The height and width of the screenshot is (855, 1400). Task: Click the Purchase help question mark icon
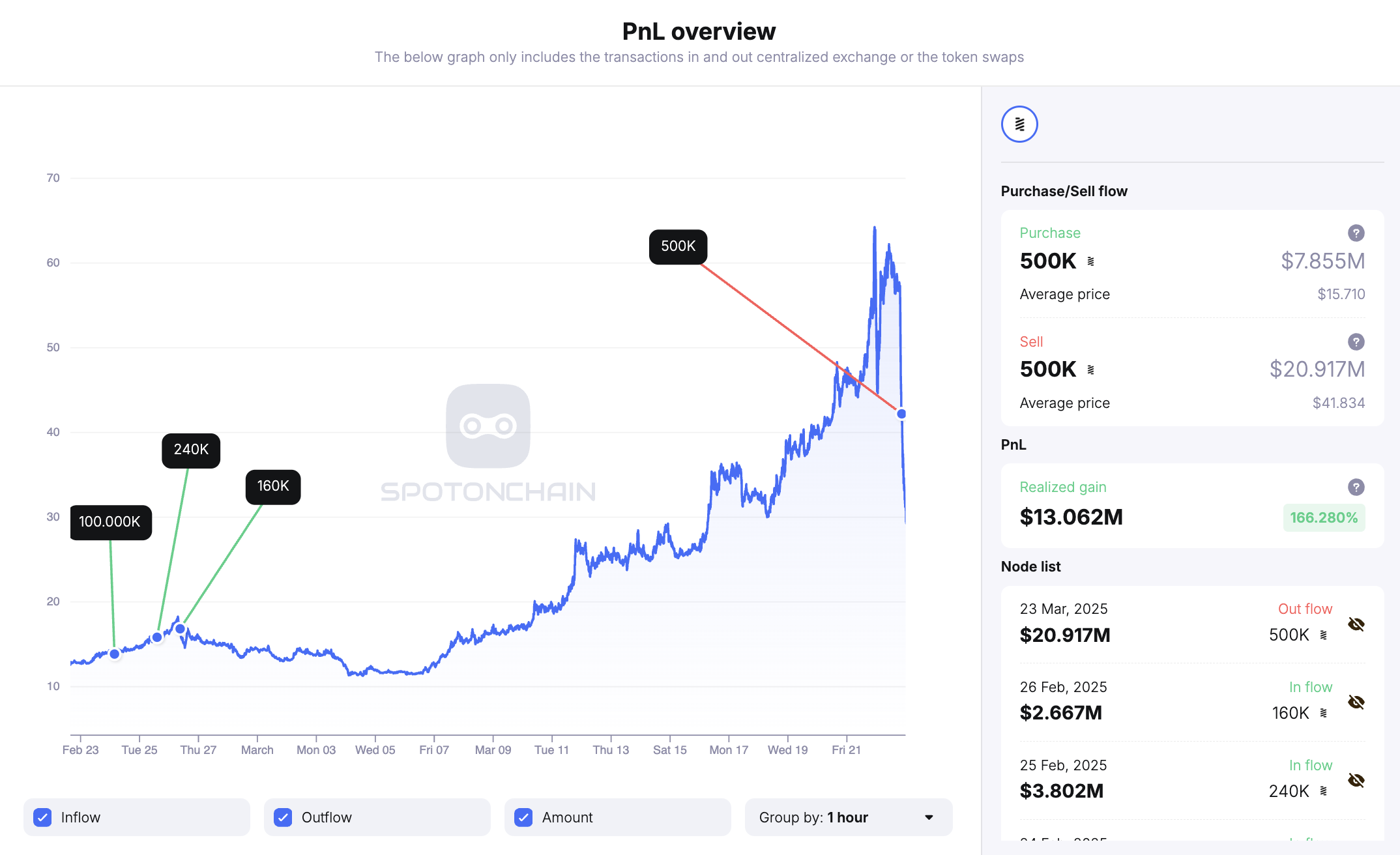click(x=1356, y=233)
